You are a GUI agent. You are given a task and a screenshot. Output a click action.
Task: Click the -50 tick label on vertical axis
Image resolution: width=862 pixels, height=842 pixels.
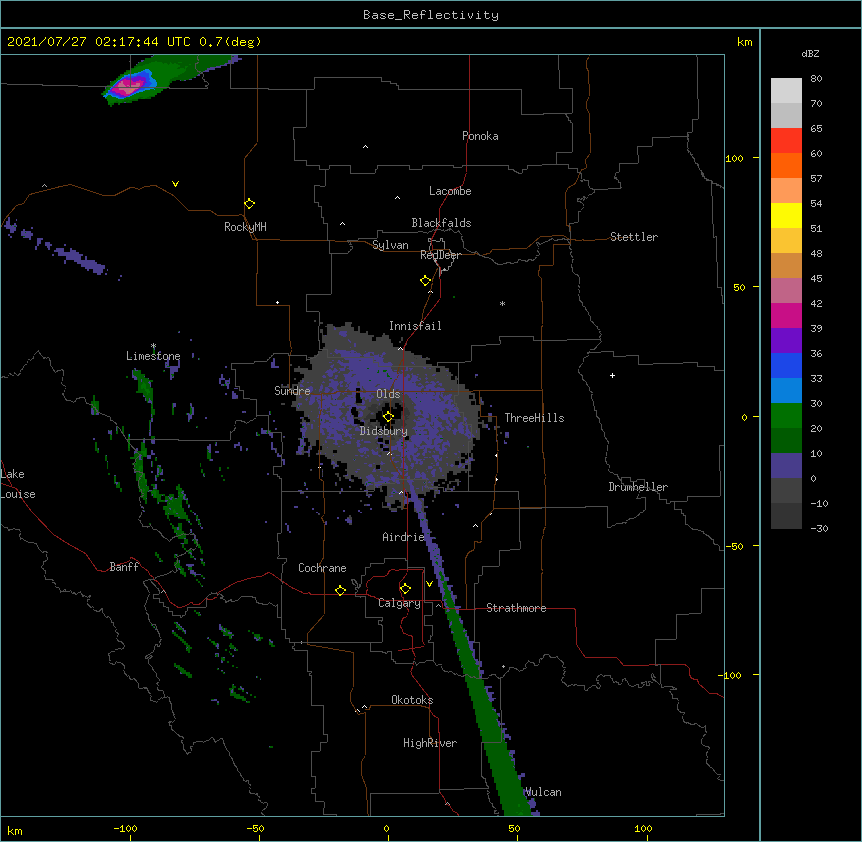(734, 546)
